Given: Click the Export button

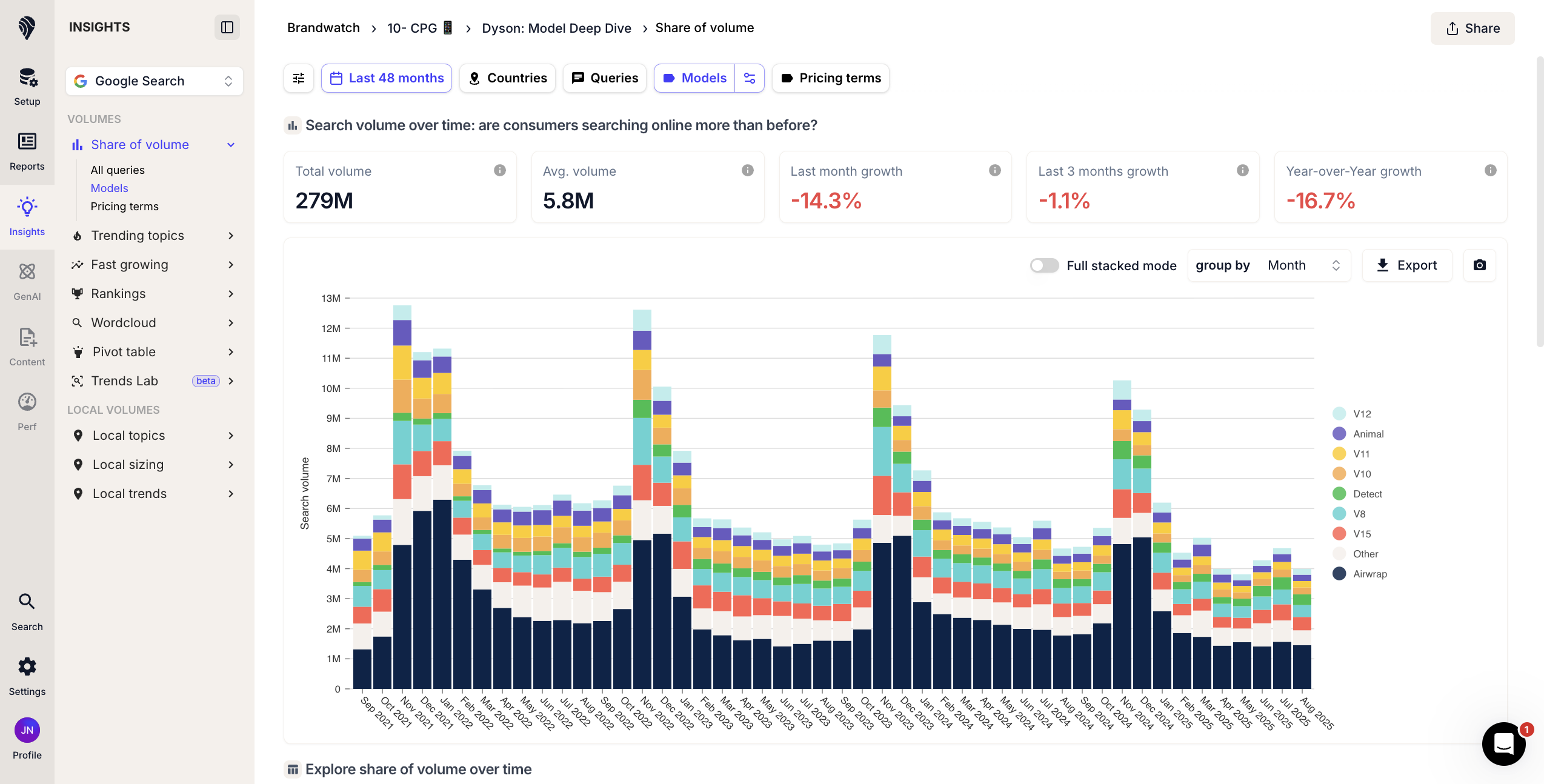Looking at the screenshot, I should (x=1406, y=265).
